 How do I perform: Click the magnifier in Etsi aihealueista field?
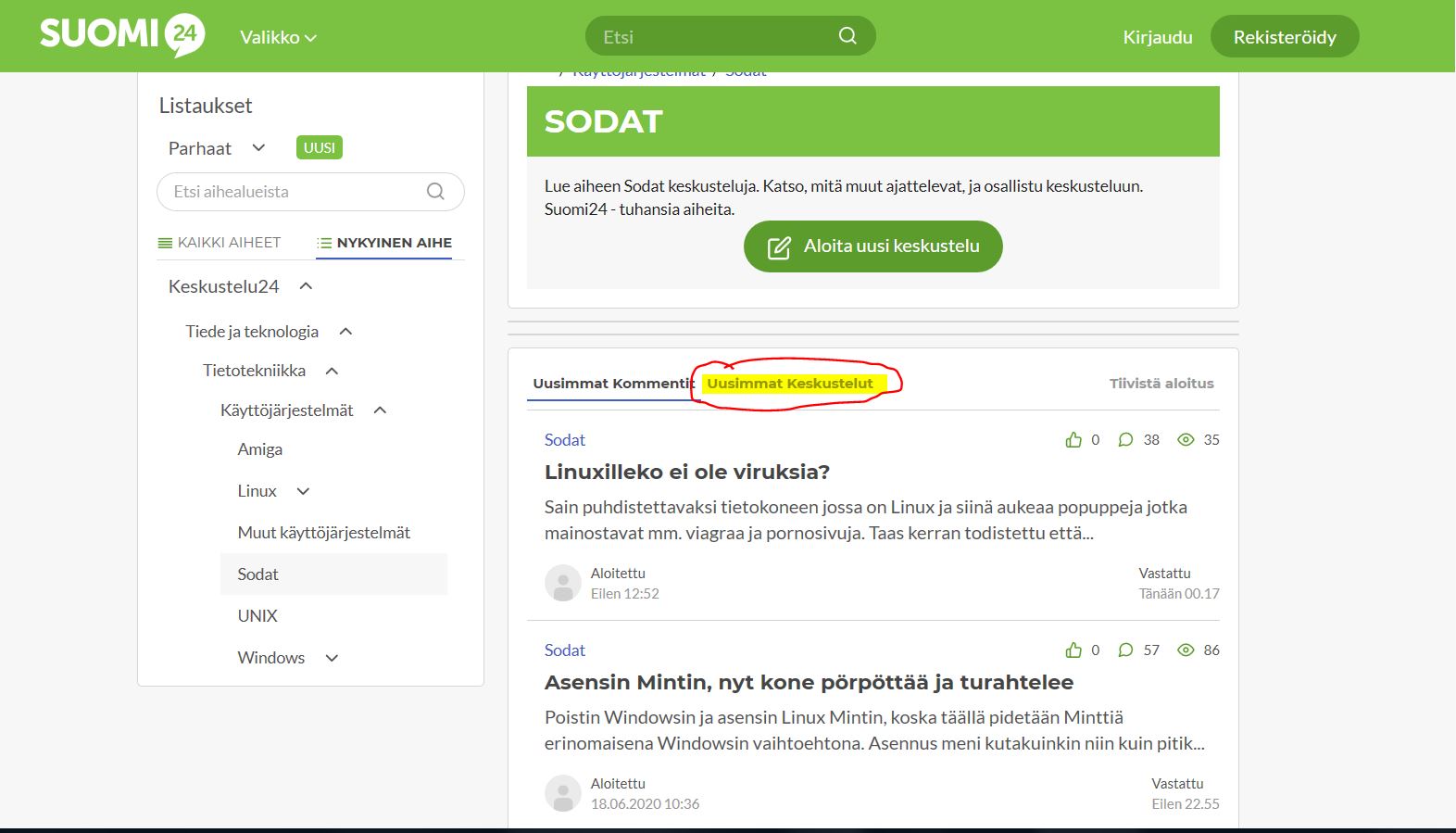[435, 192]
